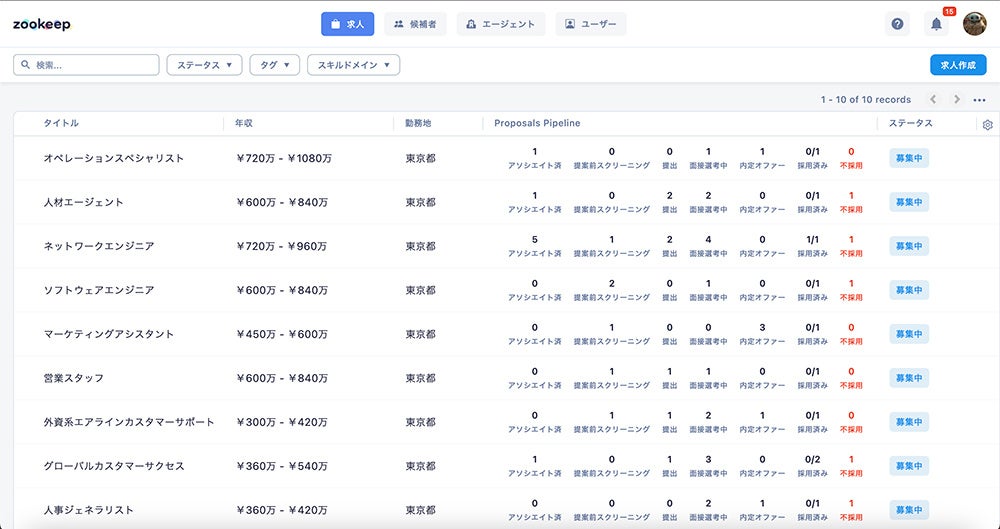
Task: Select the 求人 tab
Action: point(347,24)
